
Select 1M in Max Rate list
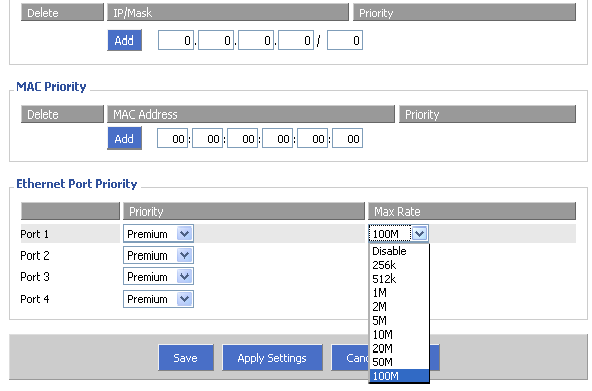click(399, 292)
